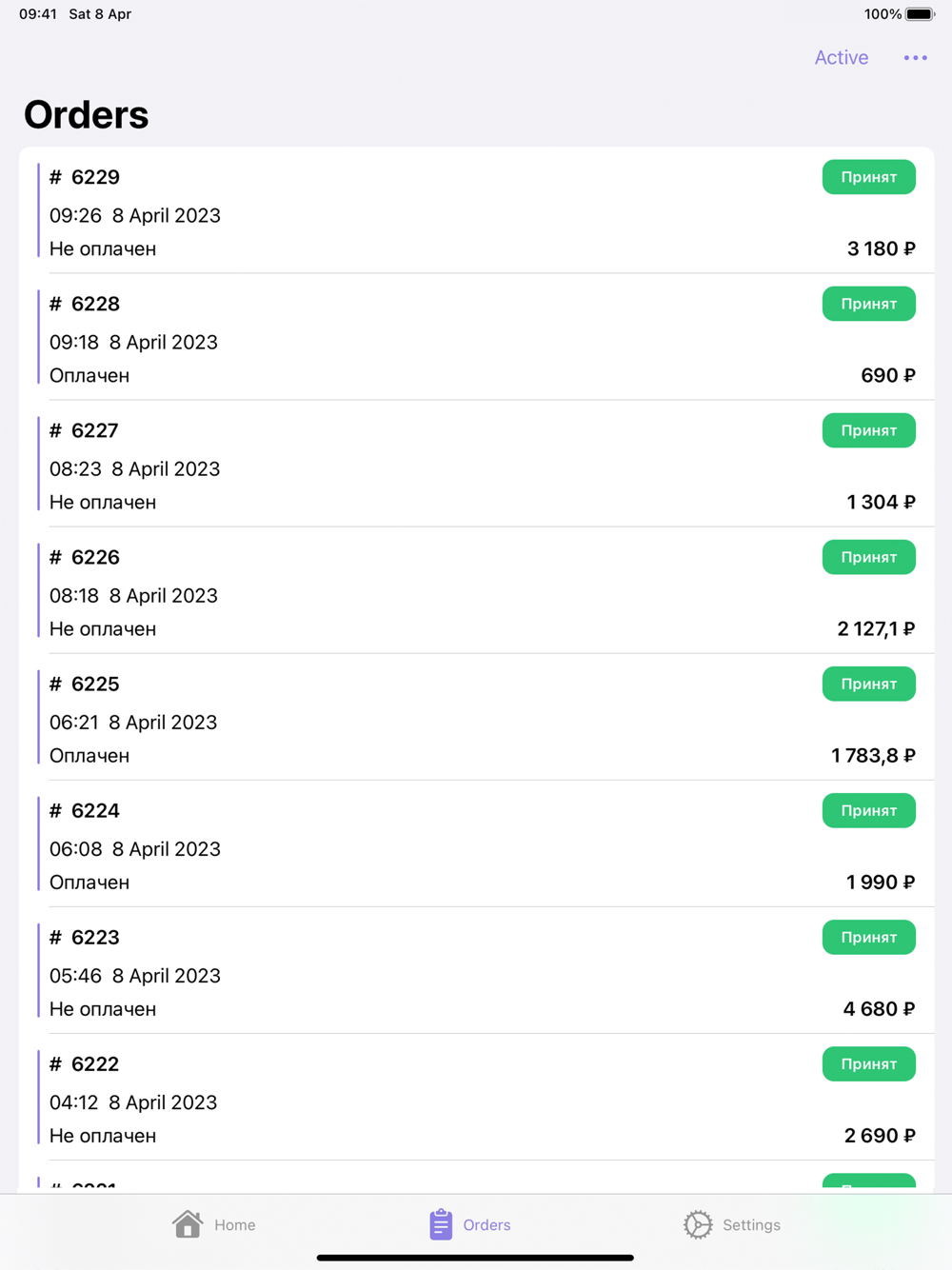952x1270 pixels.
Task: Open order number 6226
Action: click(x=95, y=557)
